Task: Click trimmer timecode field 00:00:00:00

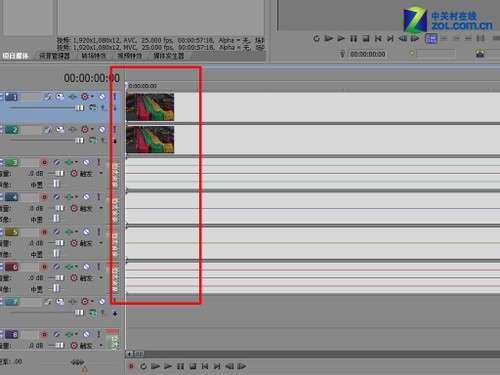Action: [x=367, y=54]
